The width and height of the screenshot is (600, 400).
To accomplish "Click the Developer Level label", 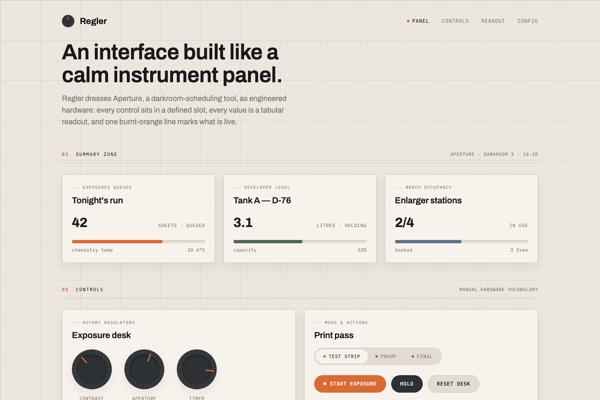I will coord(267,187).
